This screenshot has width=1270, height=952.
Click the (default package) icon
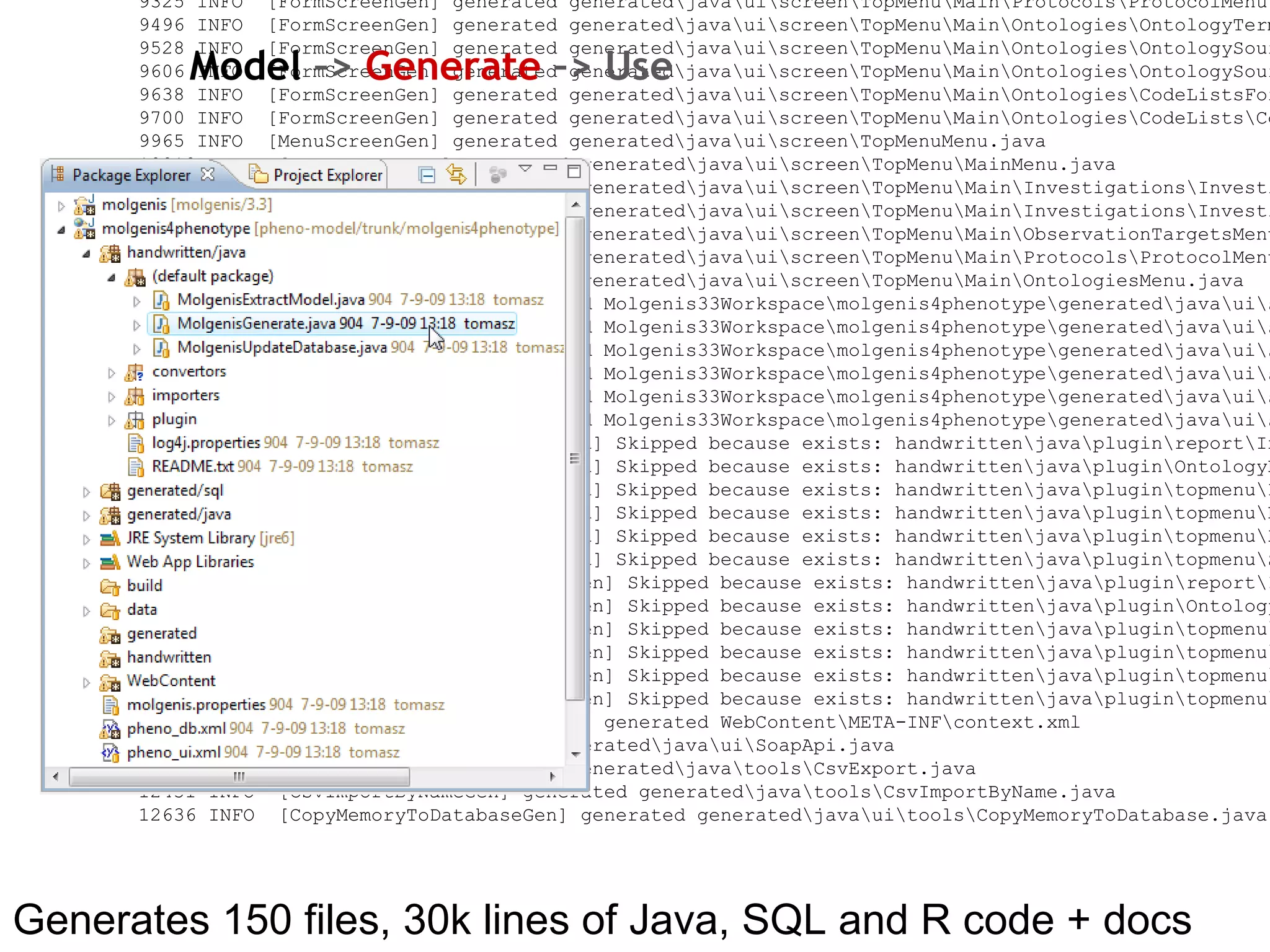tap(135, 277)
